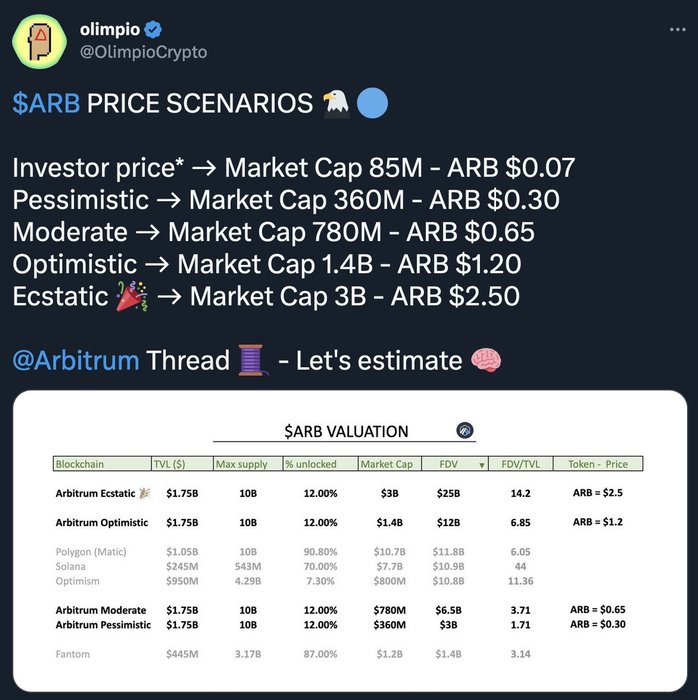Open the @OlimpioCrypto handle
This screenshot has height=700, width=698.
[x=143, y=52]
